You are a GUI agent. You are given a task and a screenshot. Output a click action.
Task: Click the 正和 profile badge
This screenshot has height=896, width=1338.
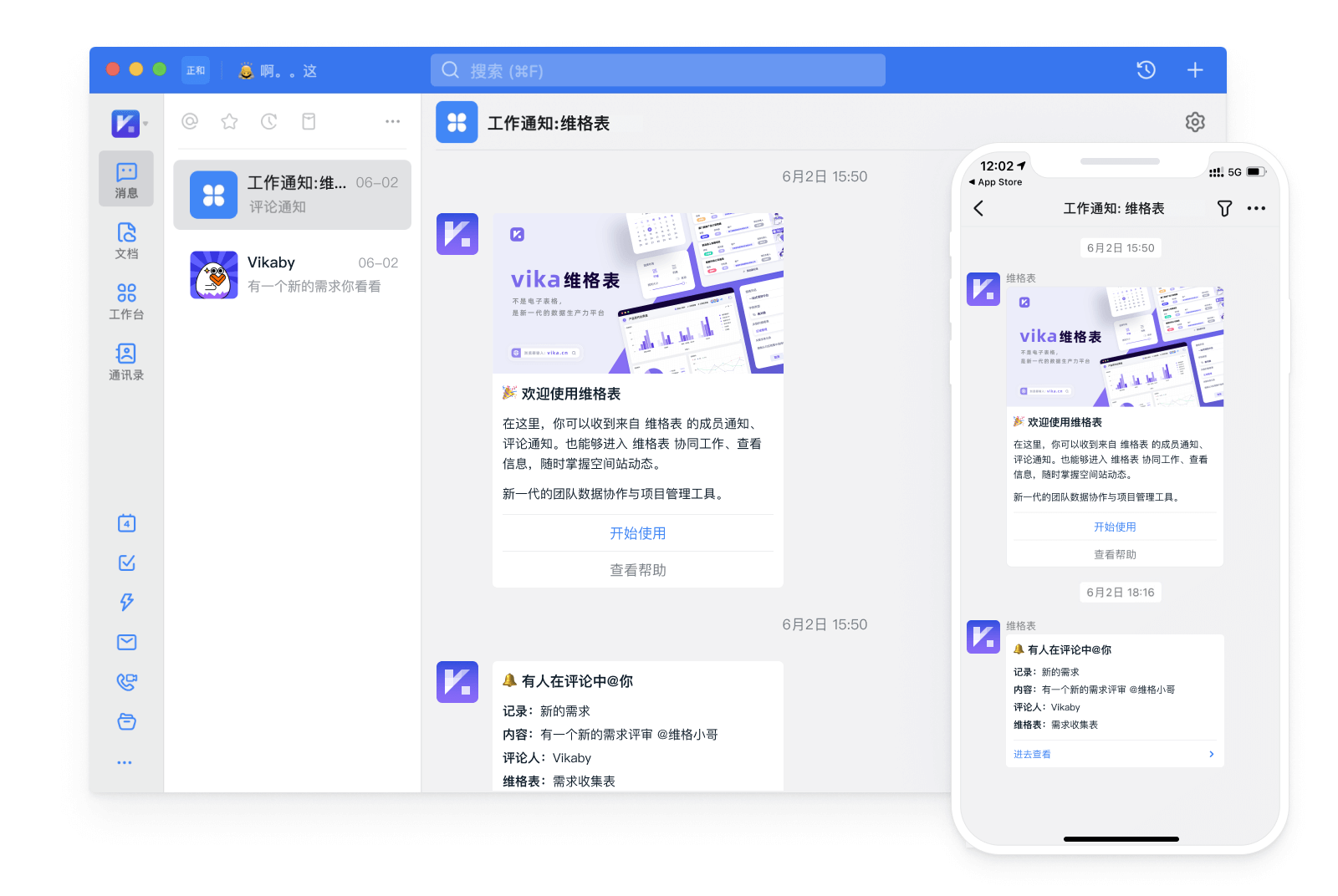tap(196, 70)
